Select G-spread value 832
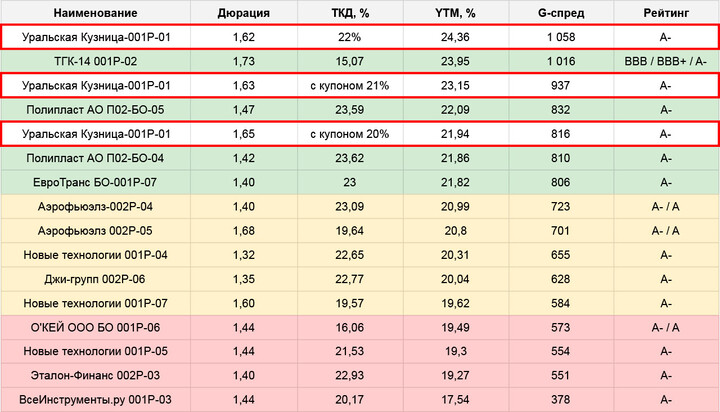 coord(561,110)
